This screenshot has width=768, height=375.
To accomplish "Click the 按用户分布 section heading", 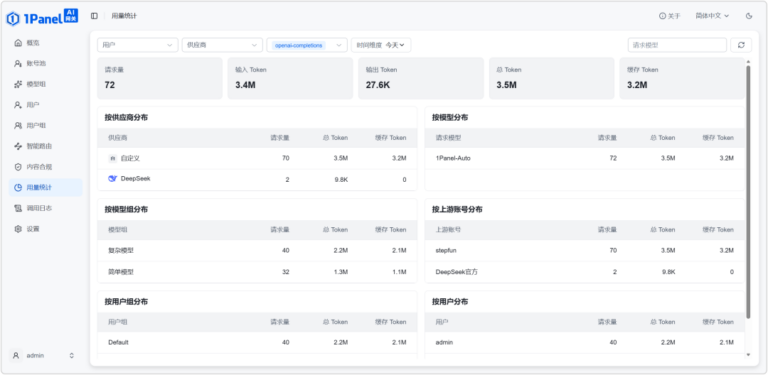I will coord(450,302).
